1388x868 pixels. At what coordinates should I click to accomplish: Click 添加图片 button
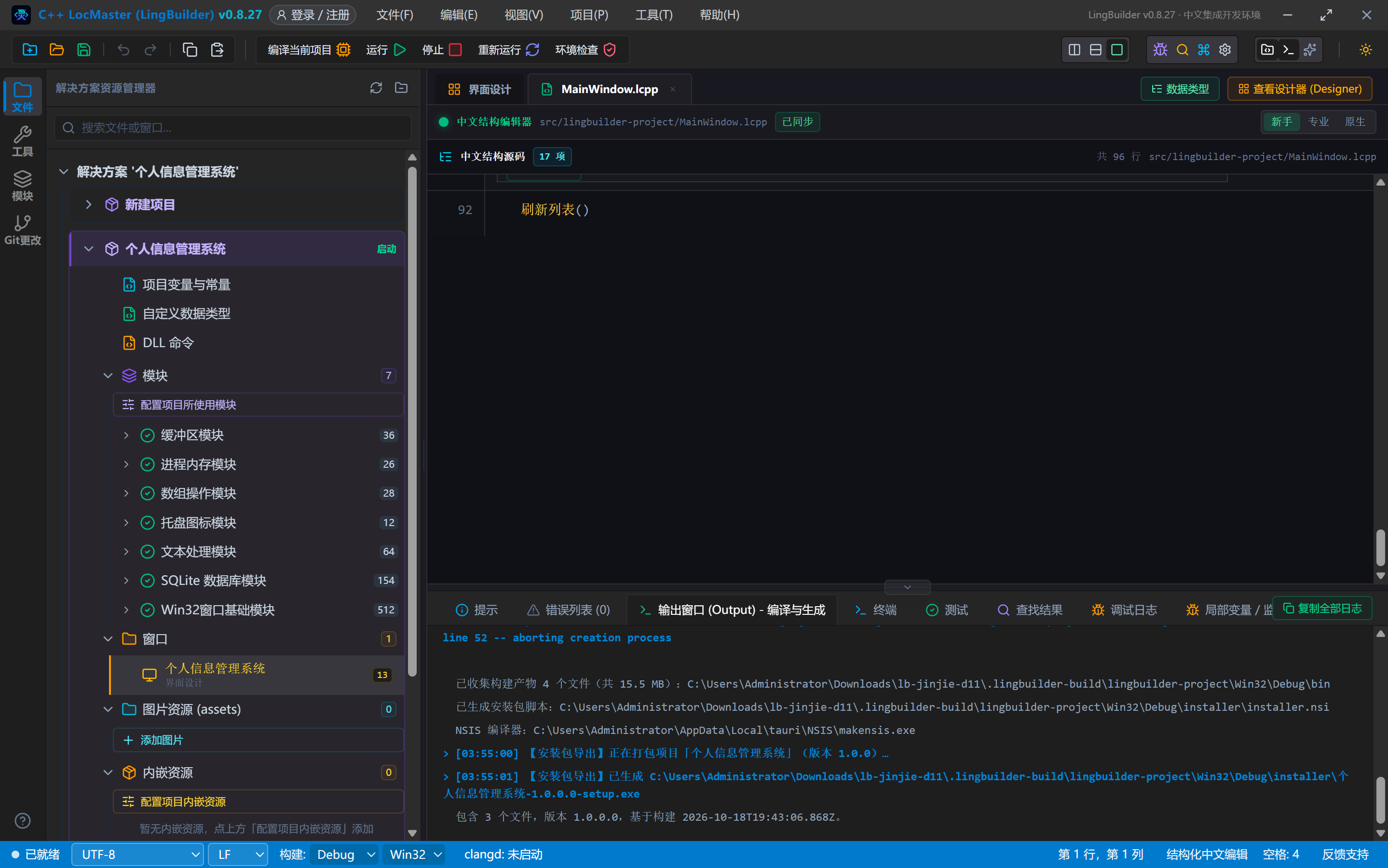pyautogui.click(x=259, y=740)
